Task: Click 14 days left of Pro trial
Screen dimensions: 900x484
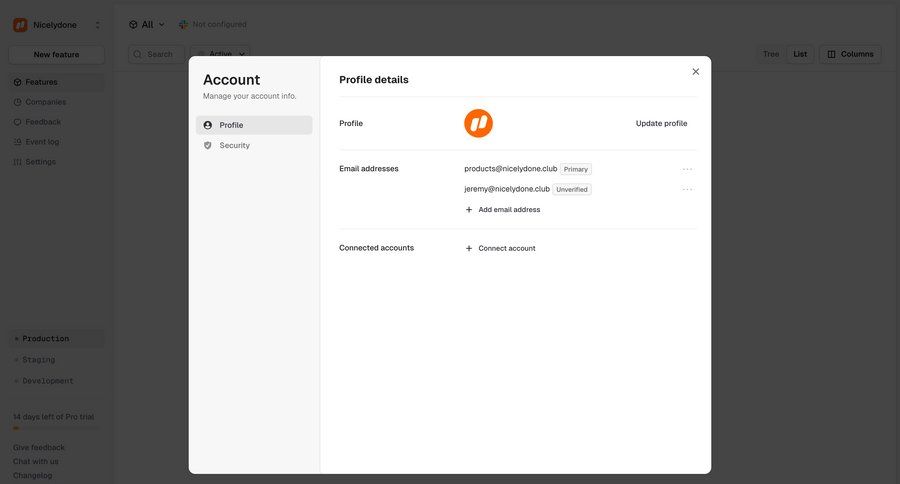Action: pyautogui.click(x=53, y=417)
